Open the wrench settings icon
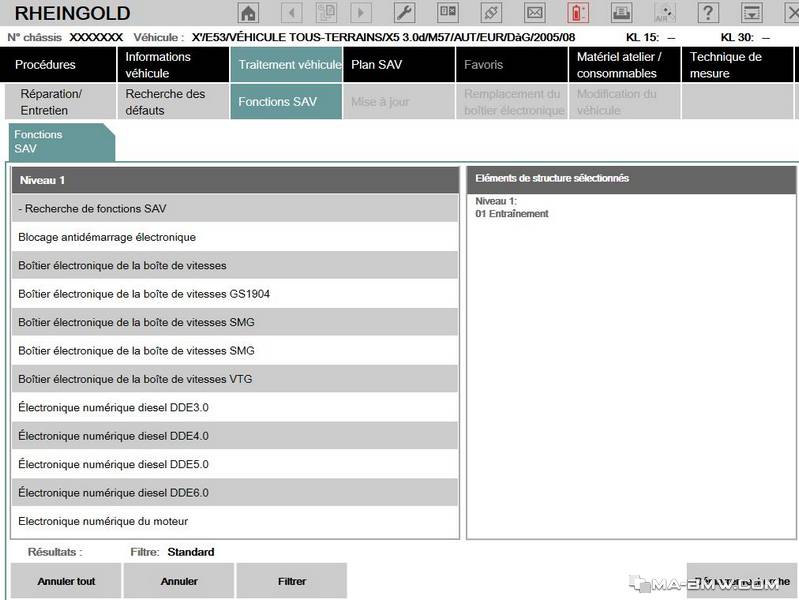The image size is (799, 600). click(x=405, y=13)
